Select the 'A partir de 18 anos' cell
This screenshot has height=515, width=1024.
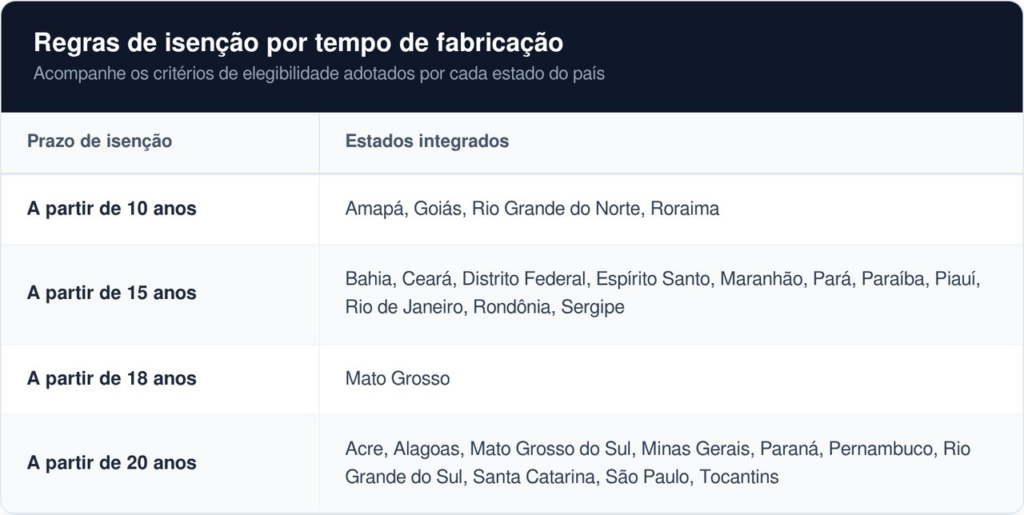tap(160, 379)
